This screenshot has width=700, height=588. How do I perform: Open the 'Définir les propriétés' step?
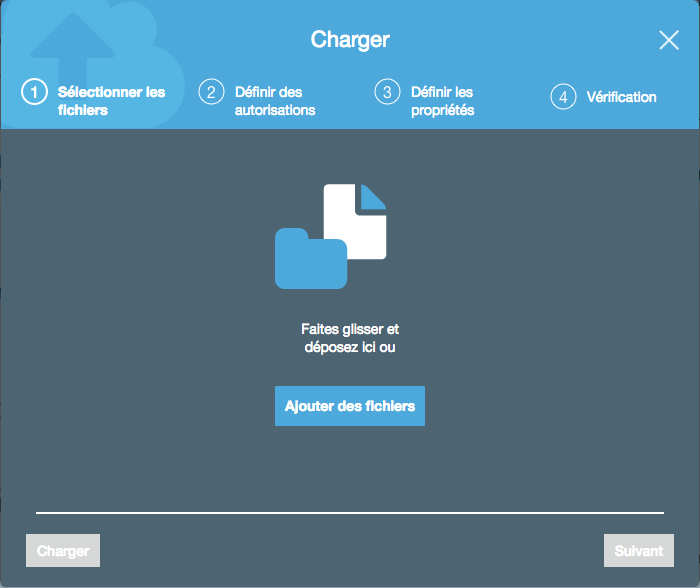point(442,101)
